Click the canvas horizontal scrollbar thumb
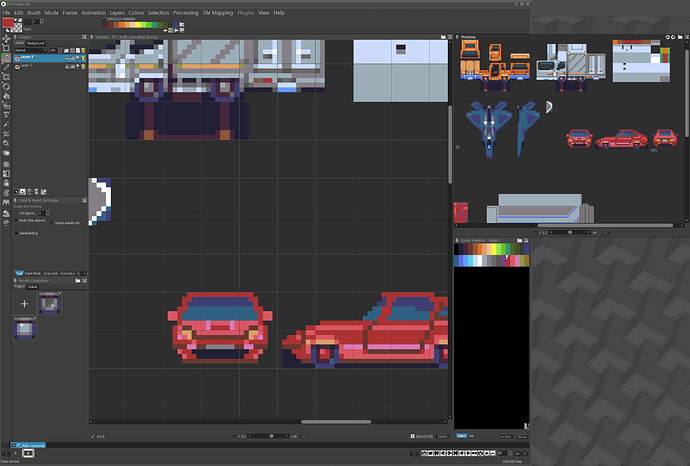690x466 pixels. [x=336, y=422]
